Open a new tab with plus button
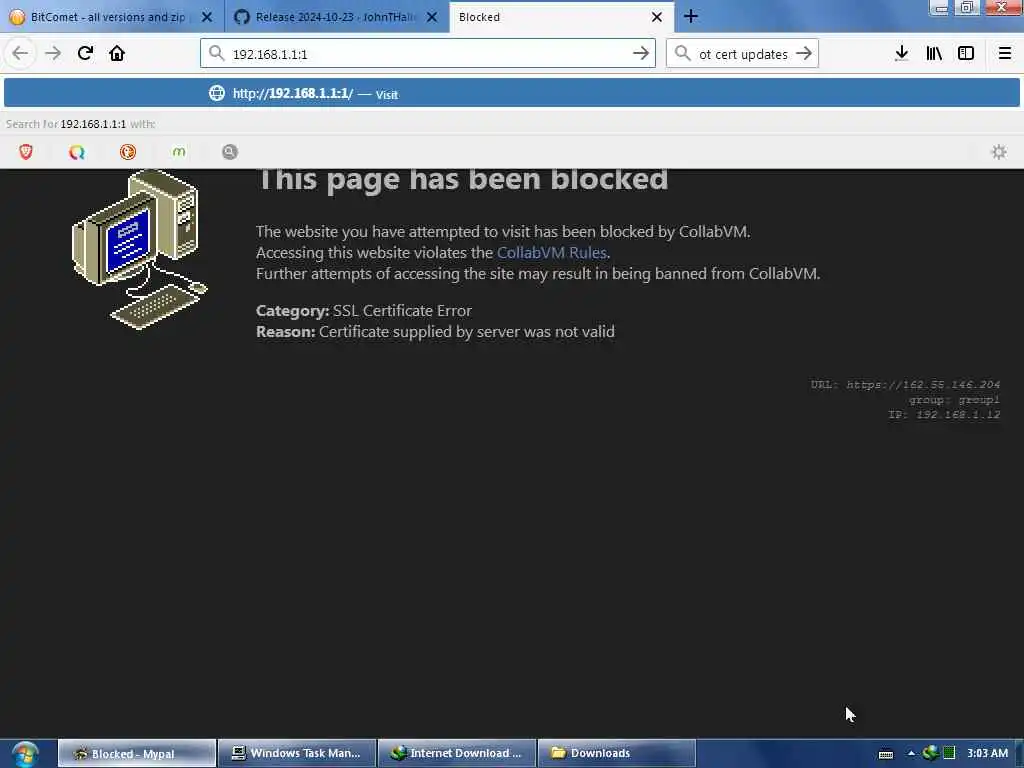 [x=691, y=16]
